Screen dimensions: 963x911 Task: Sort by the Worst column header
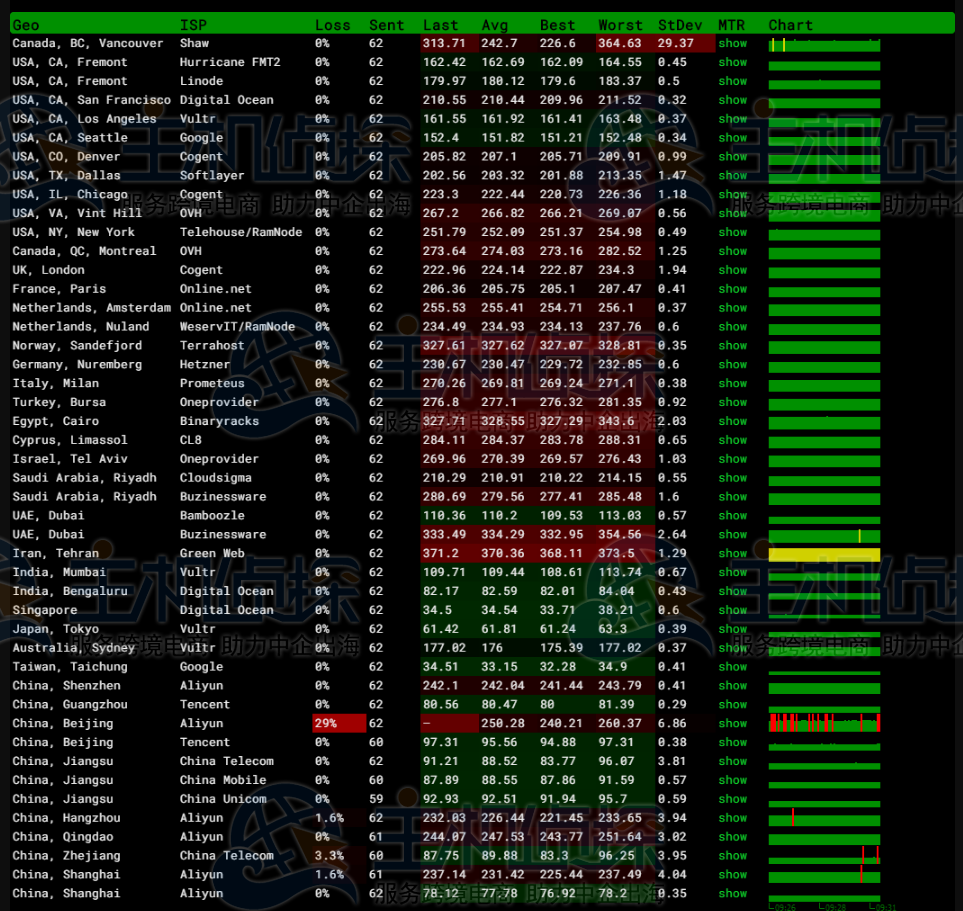[620, 25]
